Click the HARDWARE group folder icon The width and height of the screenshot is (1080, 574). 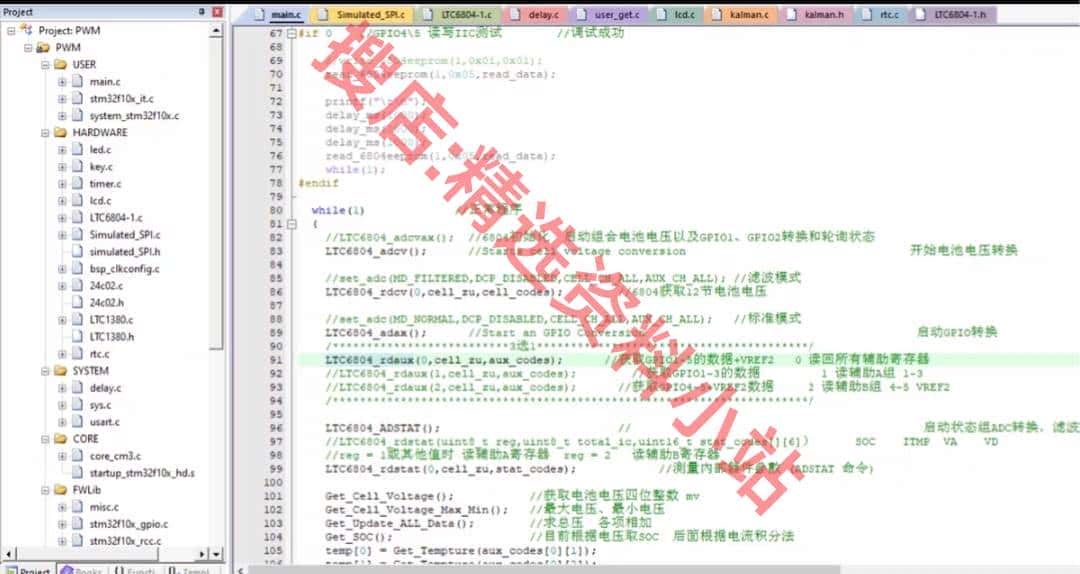pos(60,132)
